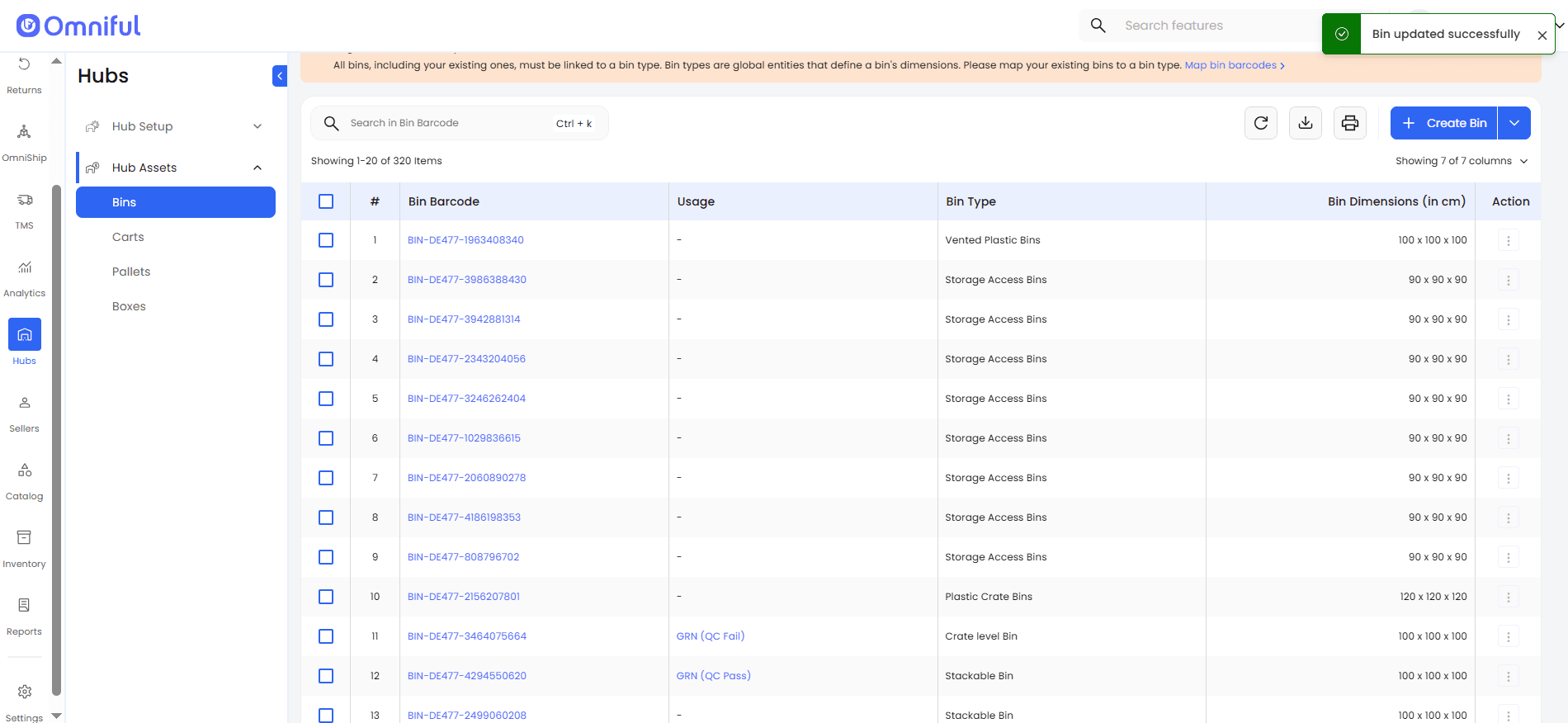Open the GRN (QC Fail) usage link
This screenshot has height=723, width=1568.
tap(711, 636)
